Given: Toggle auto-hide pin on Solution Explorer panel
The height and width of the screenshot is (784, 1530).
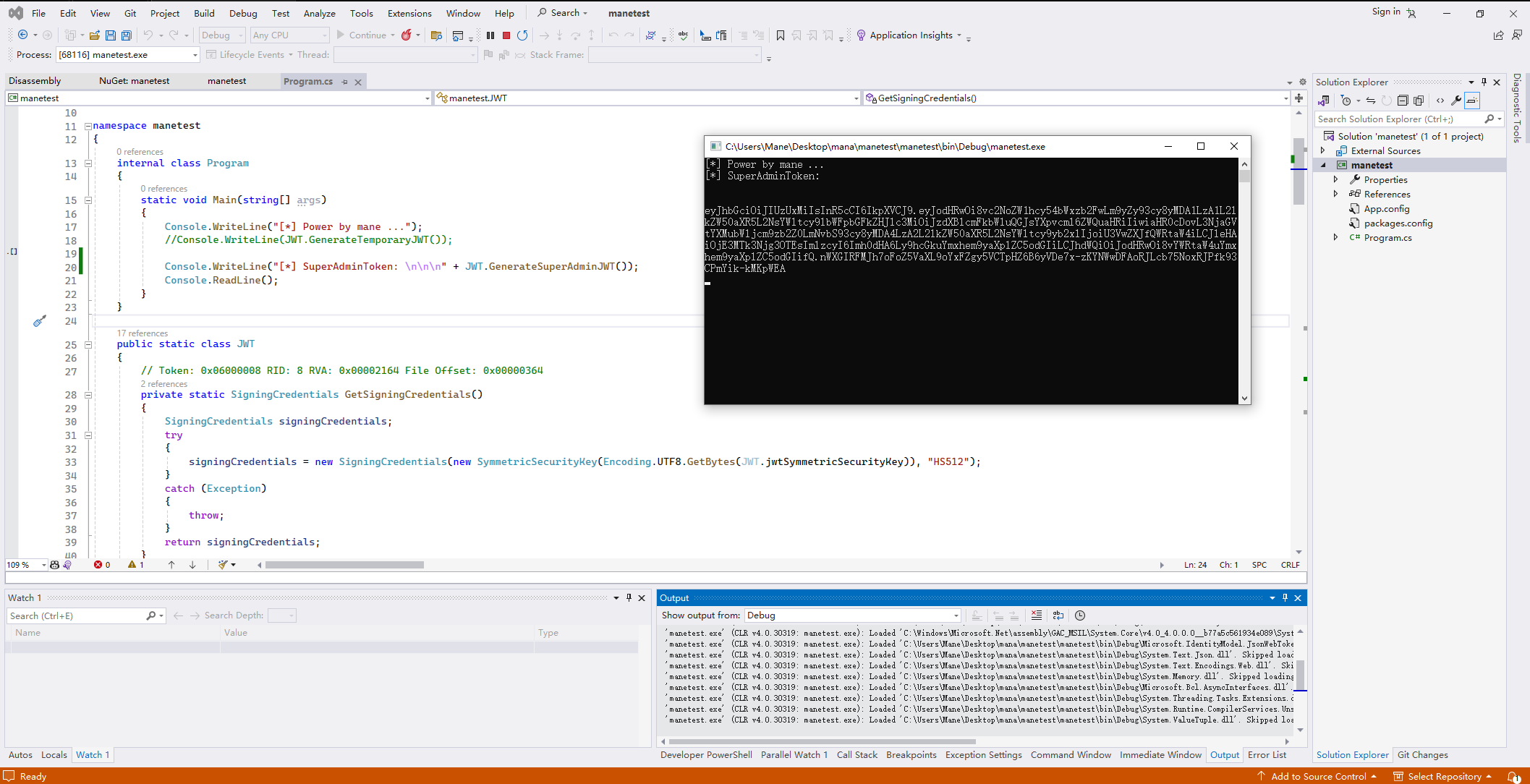Looking at the screenshot, I should [1484, 82].
